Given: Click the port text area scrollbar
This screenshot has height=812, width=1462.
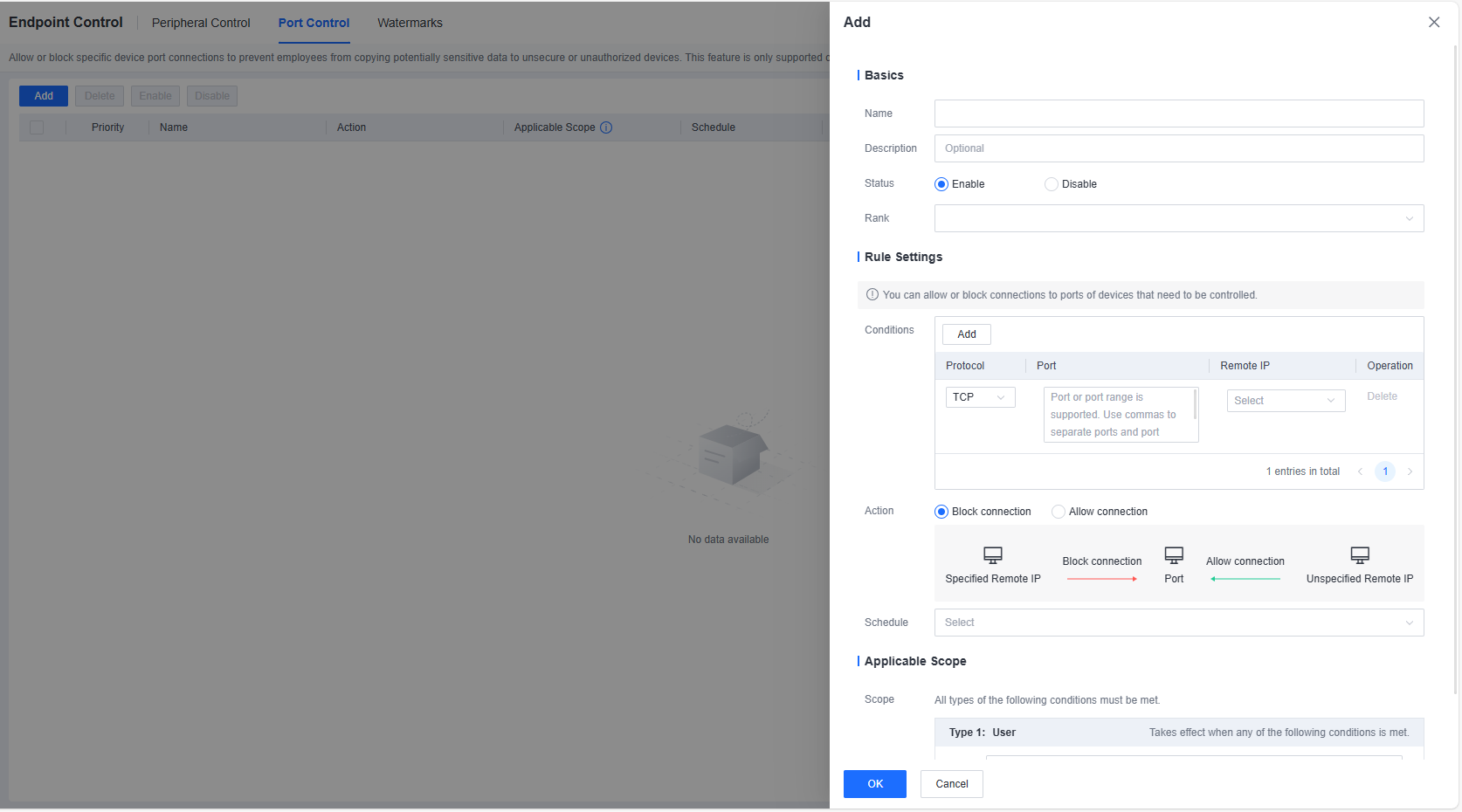Looking at the screenshot, I should (x=1195, y=404).
